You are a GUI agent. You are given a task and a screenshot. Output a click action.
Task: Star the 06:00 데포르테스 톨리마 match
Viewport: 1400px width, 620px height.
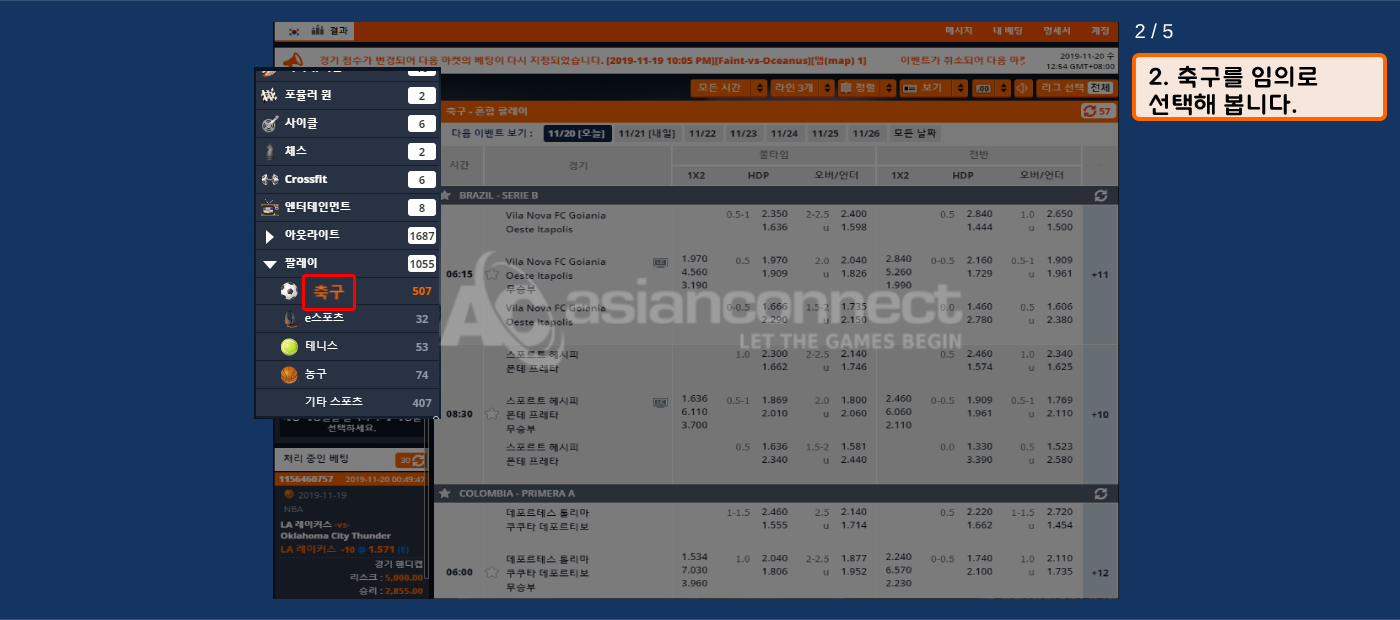coord(491,573)
